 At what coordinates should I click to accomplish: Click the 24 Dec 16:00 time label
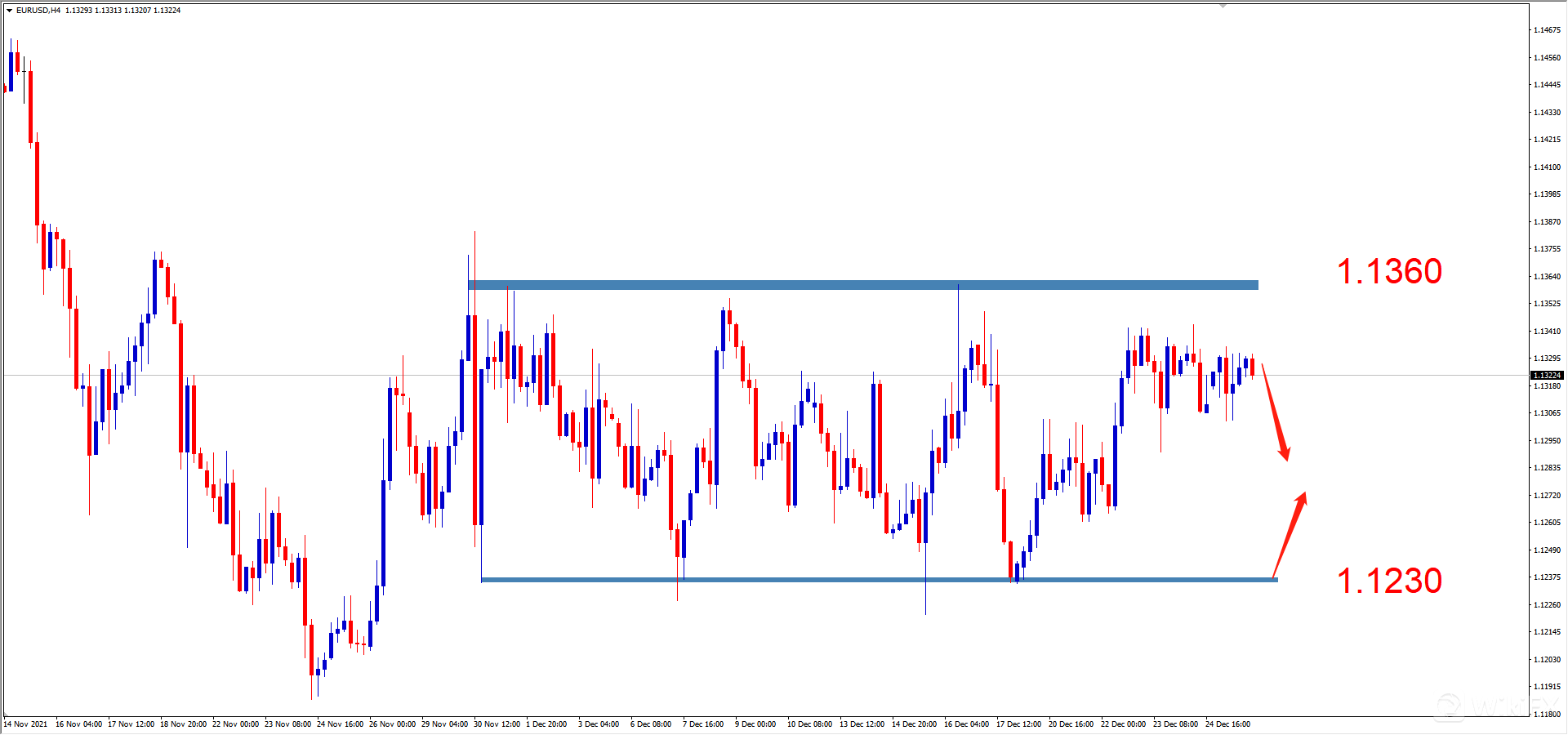(x=1229, y=724)
